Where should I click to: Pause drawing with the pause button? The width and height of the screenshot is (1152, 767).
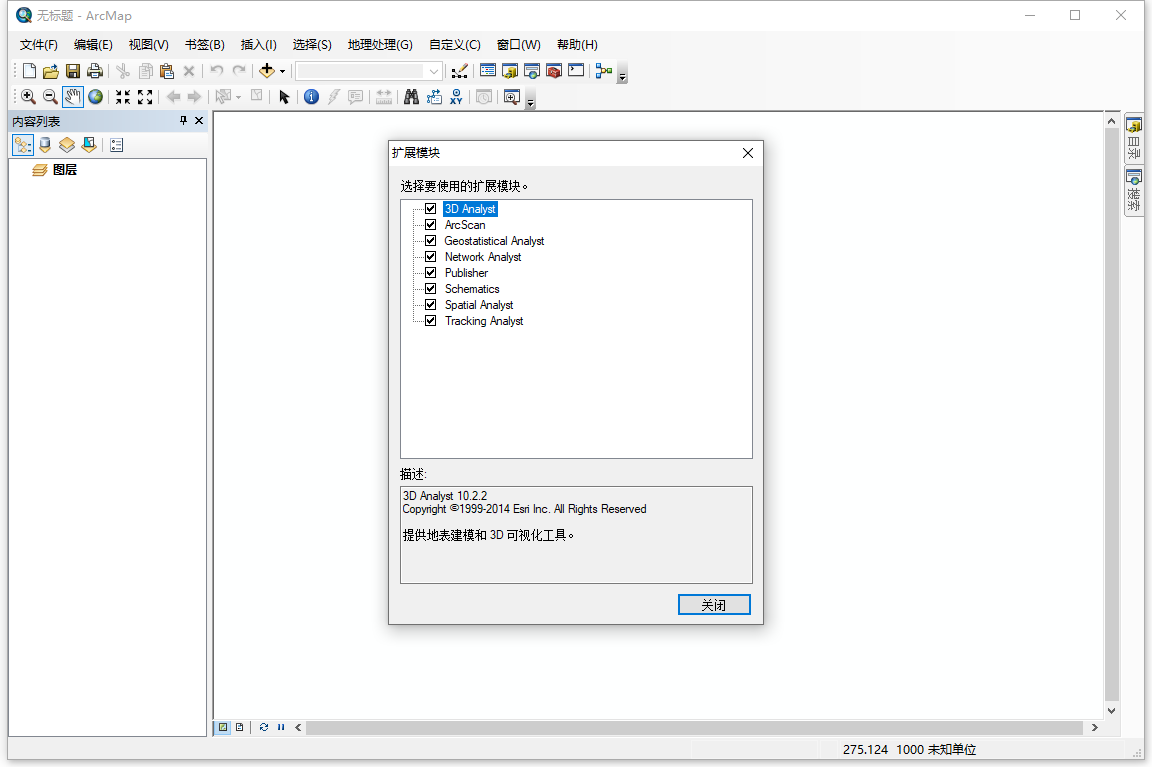click(281, 727)
